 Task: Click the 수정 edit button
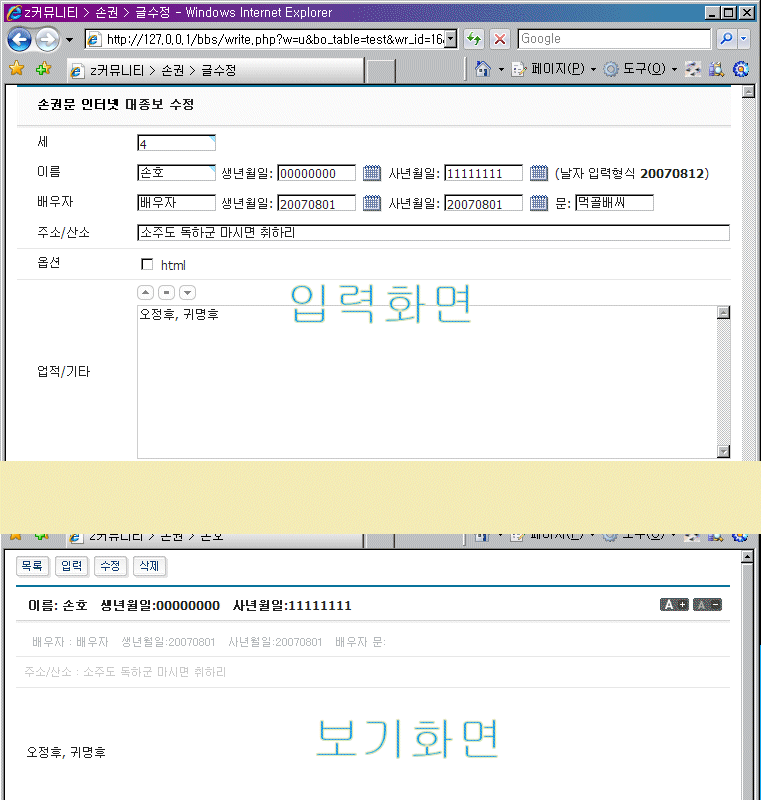pyautogui.click(x=110, y=566)
